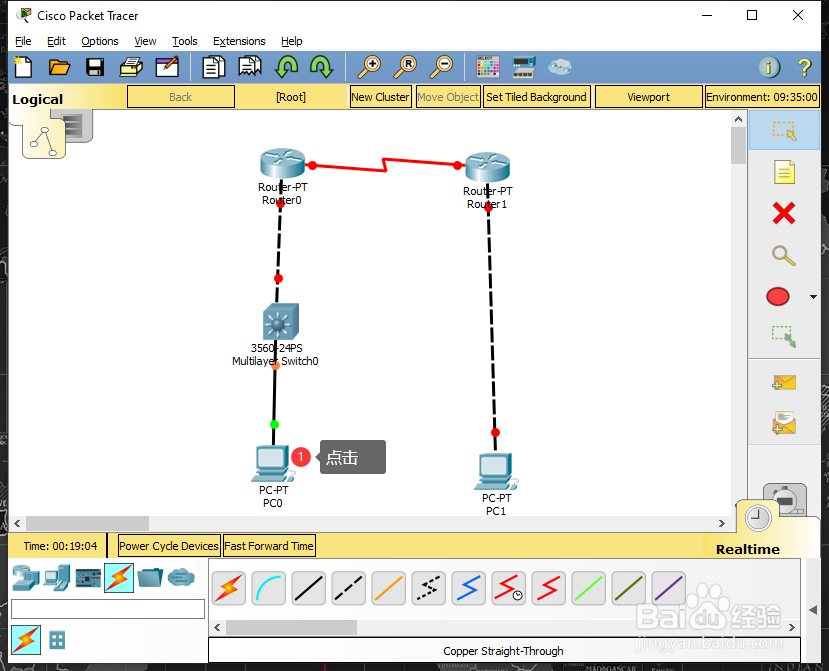Screen dimensions: 829x671
Task: Click the workspace vertical scrollbar up arrow
Action: pyautogui.click(x=739, y=120)
